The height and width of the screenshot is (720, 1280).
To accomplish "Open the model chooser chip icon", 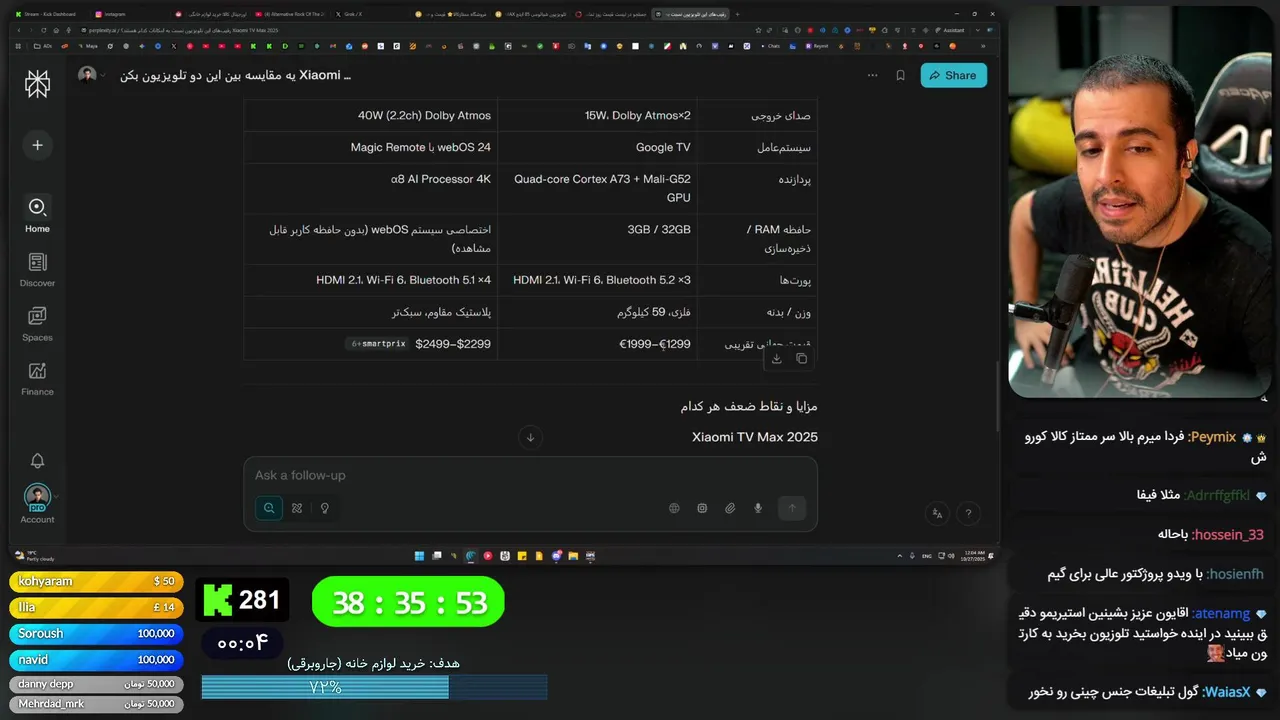I will 702,508.
